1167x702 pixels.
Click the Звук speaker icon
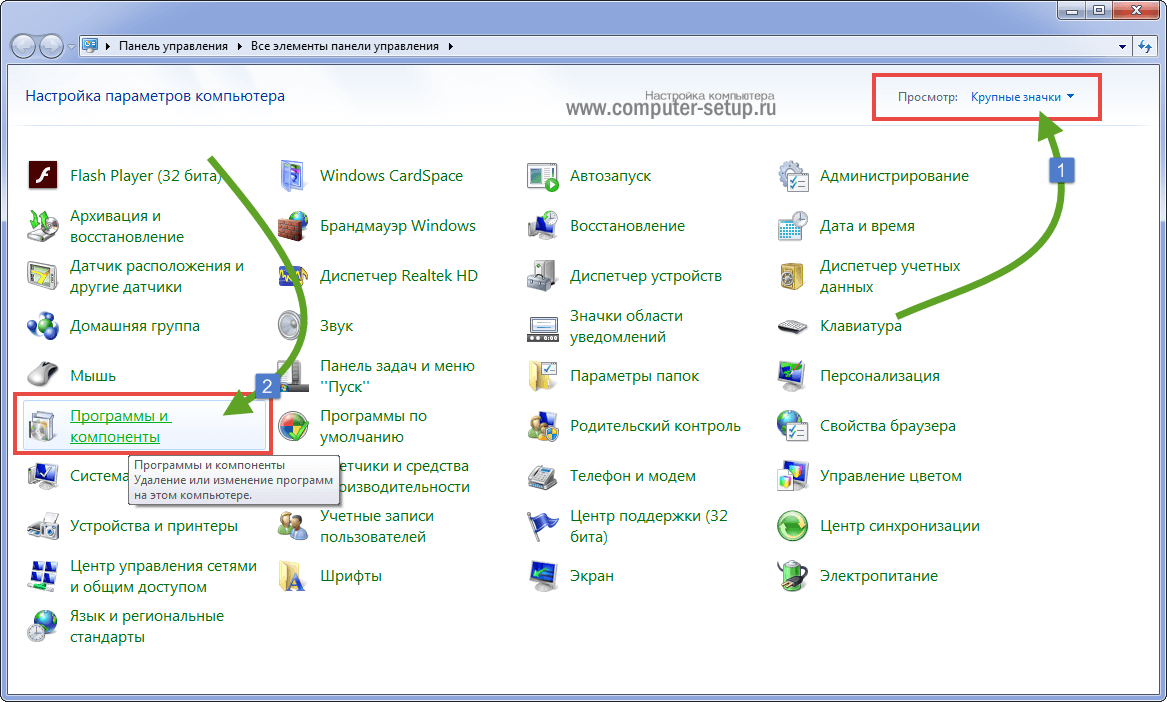[x=292, y=326]
